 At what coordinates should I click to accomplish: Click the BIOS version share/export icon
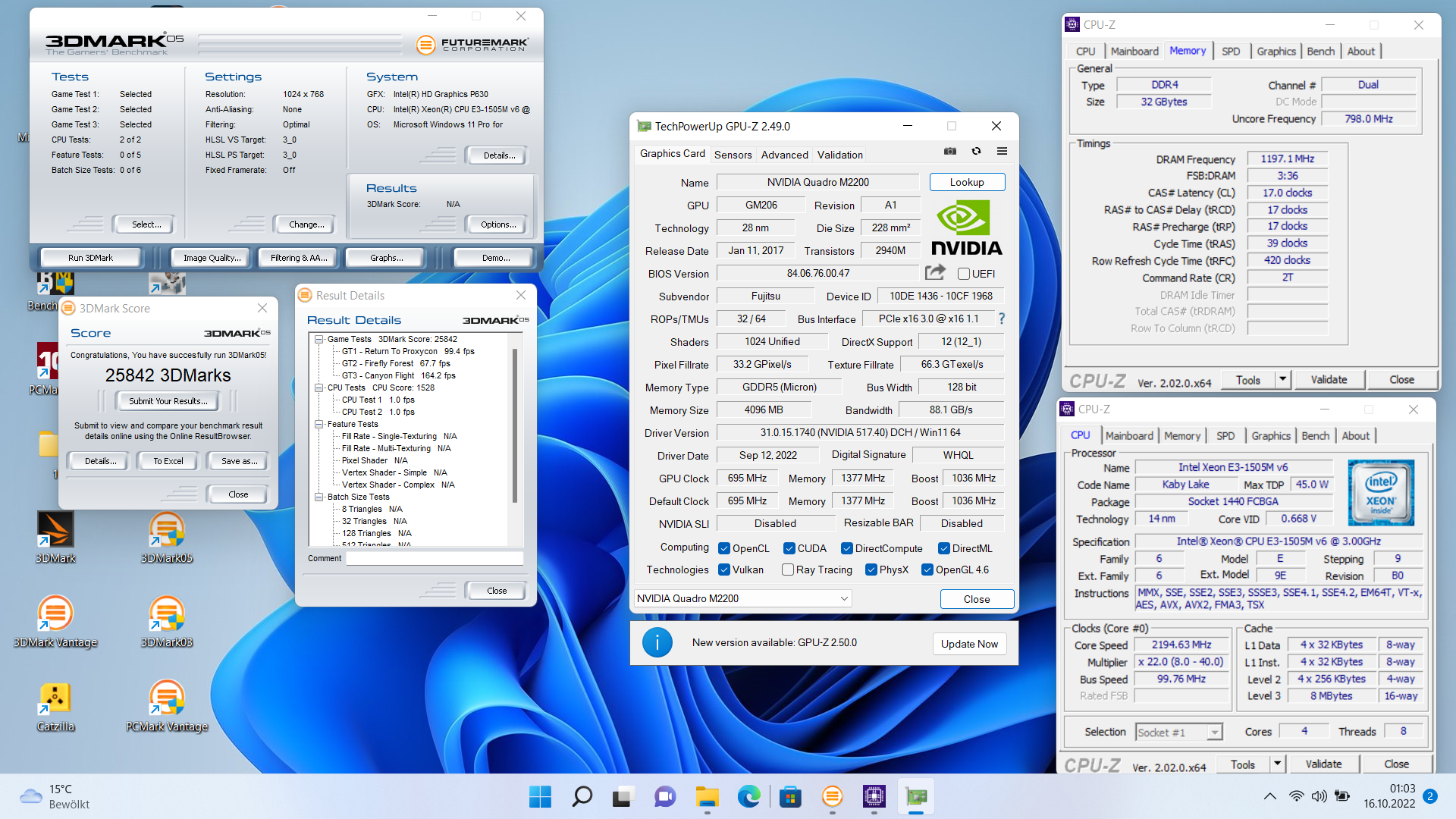(x=936, y=272)
